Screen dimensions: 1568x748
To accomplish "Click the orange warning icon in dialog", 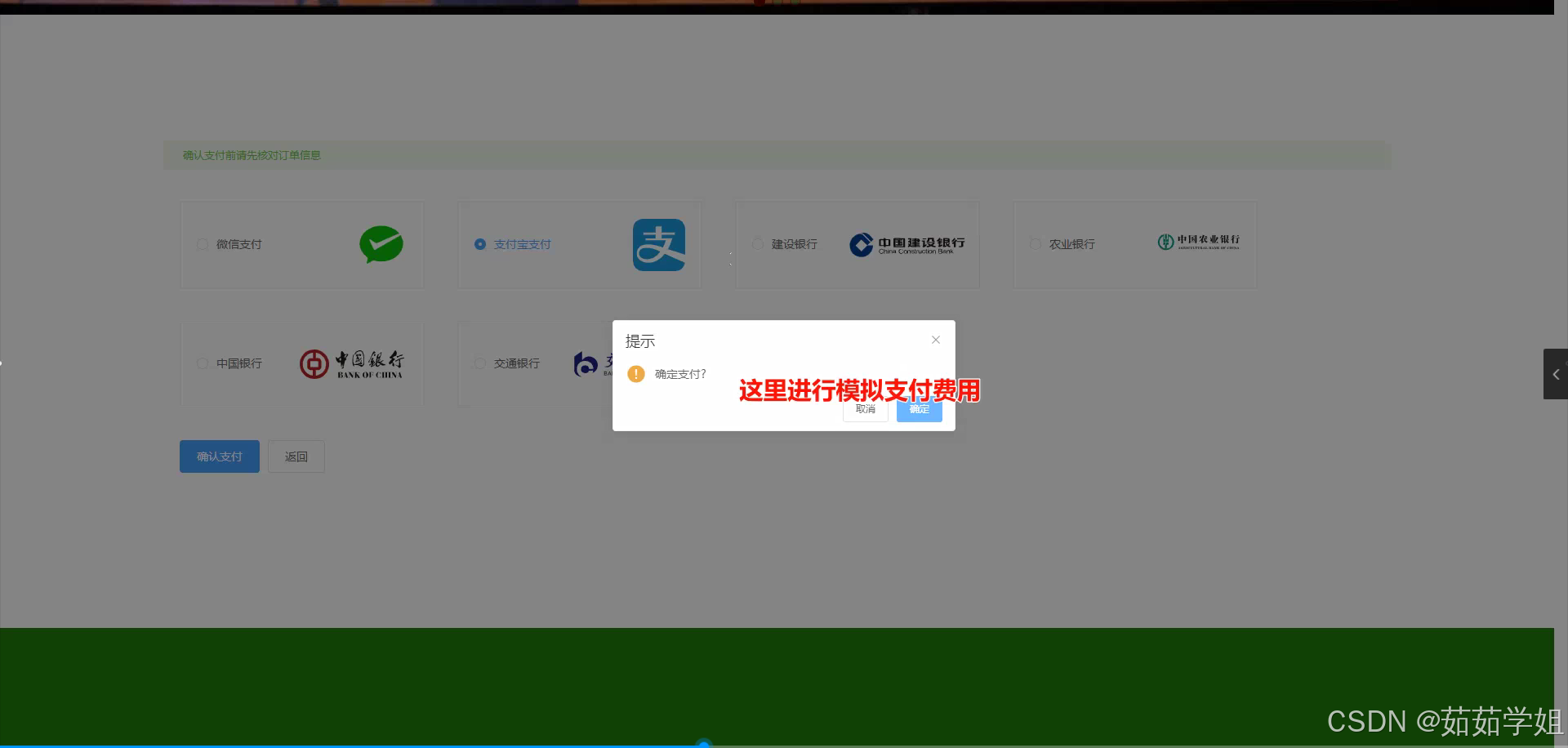I will coord(636,374).
